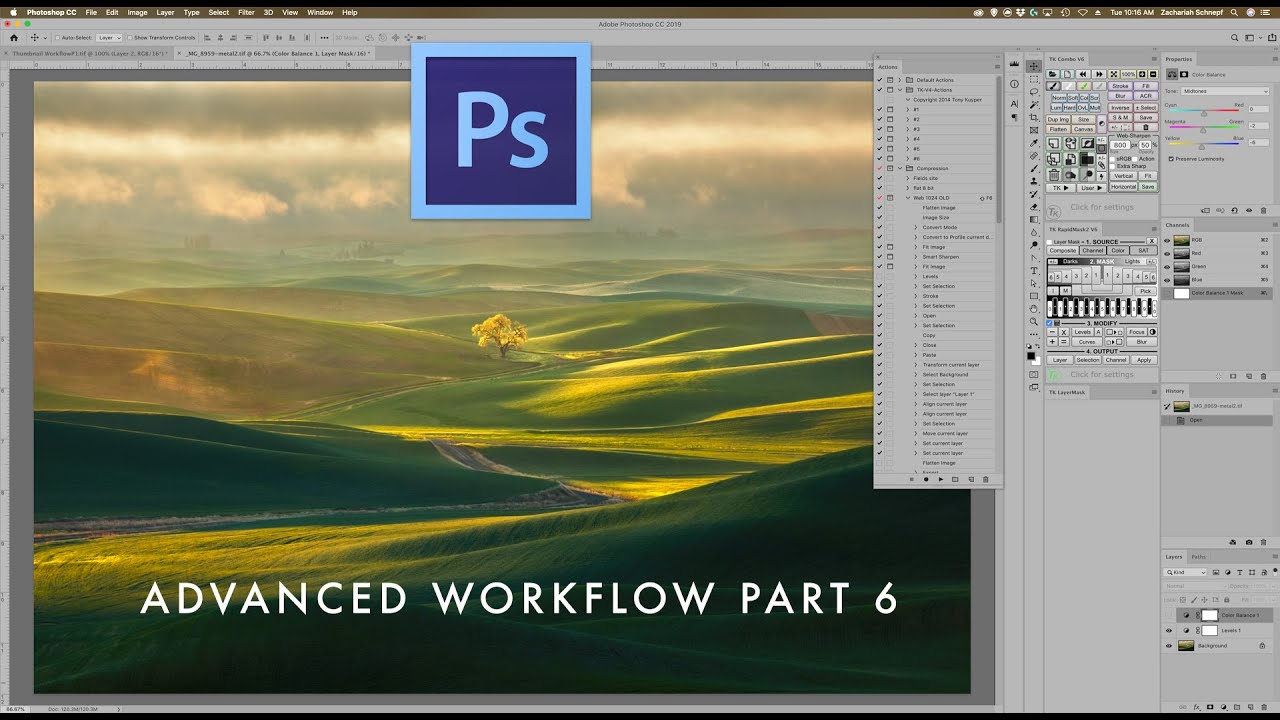Switch to the Paths tab
Image resolution: width=1280 pixels, height=720 pixels.
(x=1198, y=557)
